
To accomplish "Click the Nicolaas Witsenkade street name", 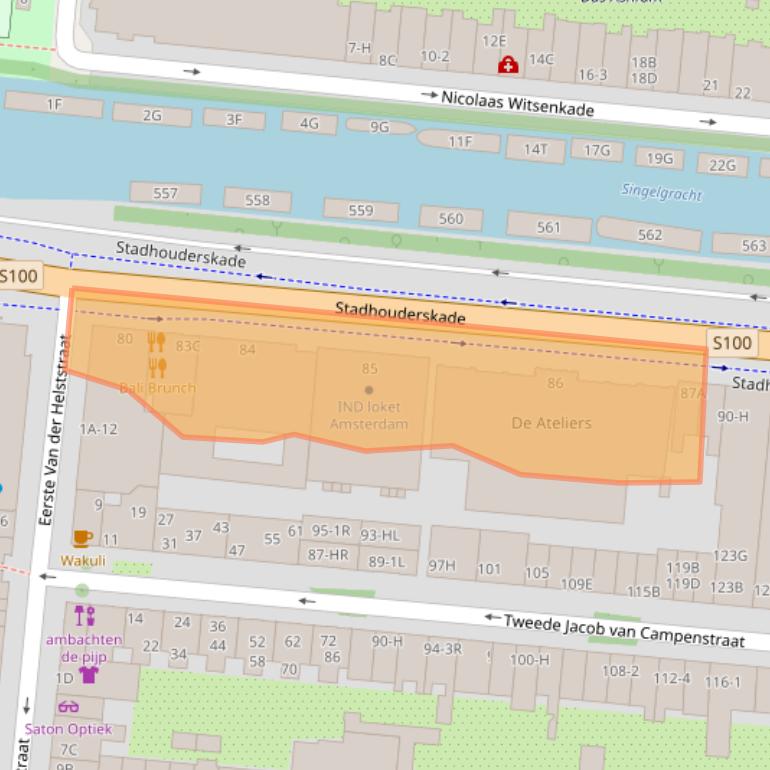I will tap(518, 103).
